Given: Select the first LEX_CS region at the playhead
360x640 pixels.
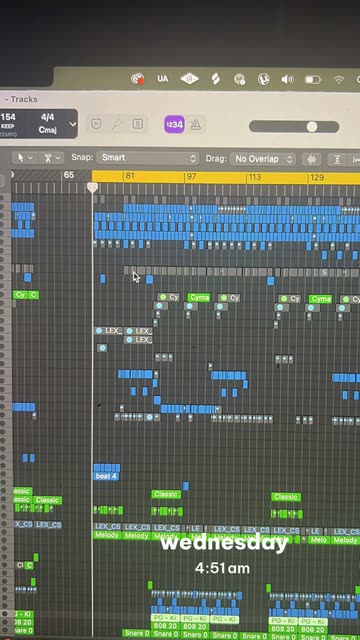Looking at the screenshot, I should click(x=107, y=527).
